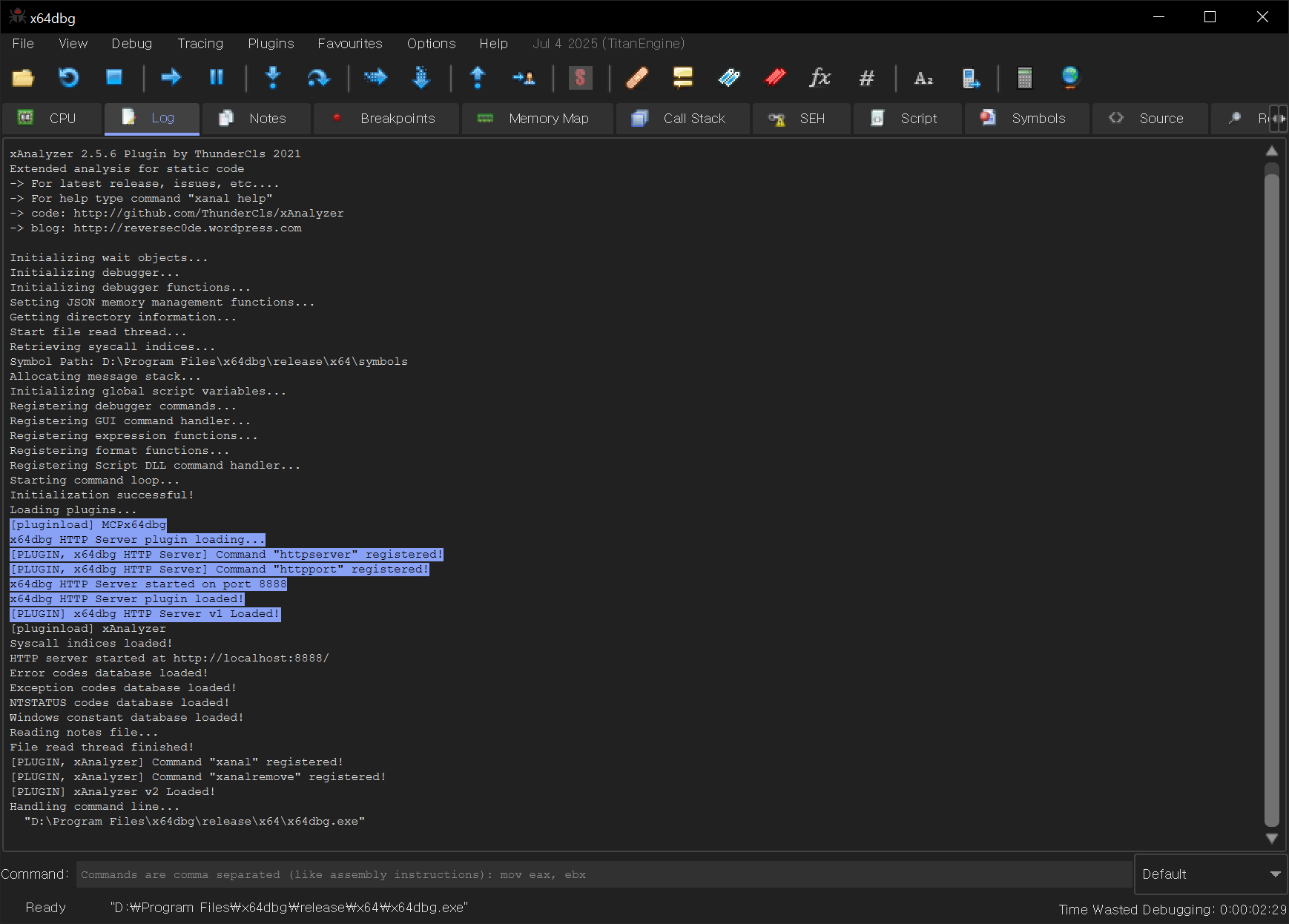Viewport: 1289px width, 924px height.
Task: Open the Source tab
Action: point(1150,119)
